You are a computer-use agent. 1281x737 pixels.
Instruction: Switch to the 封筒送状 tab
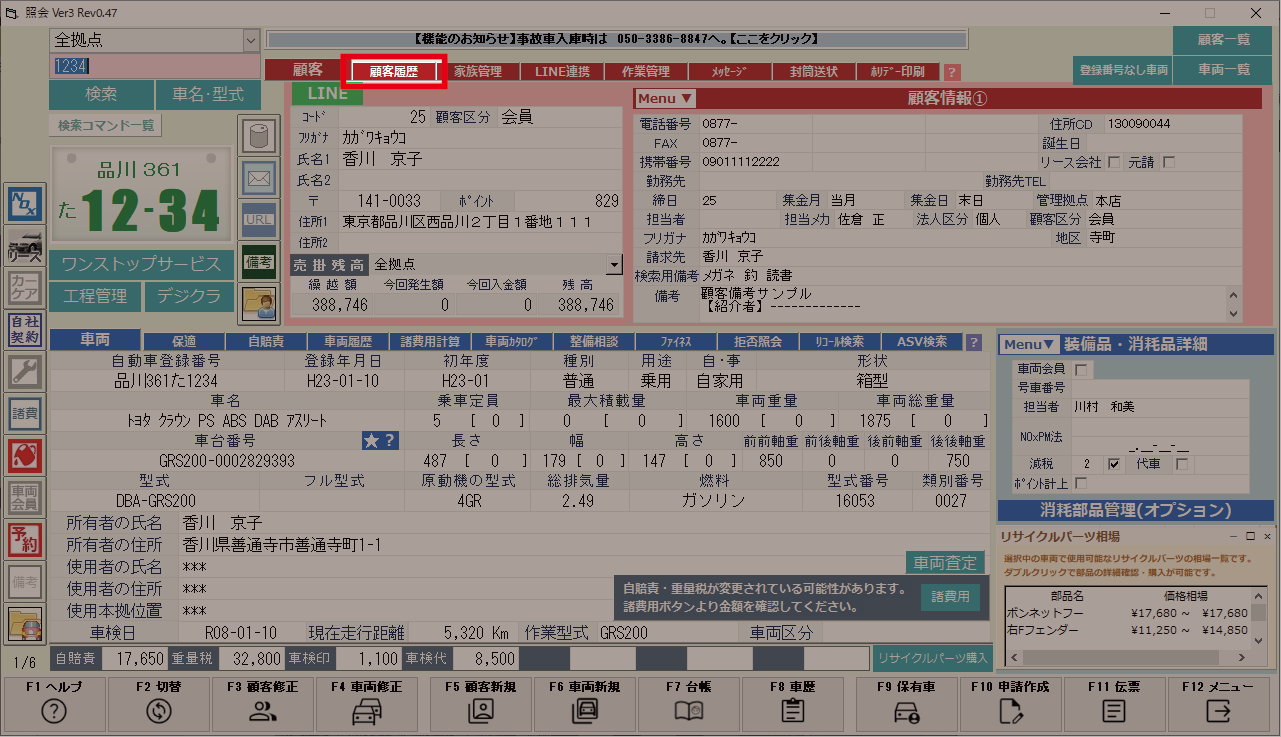814,71
